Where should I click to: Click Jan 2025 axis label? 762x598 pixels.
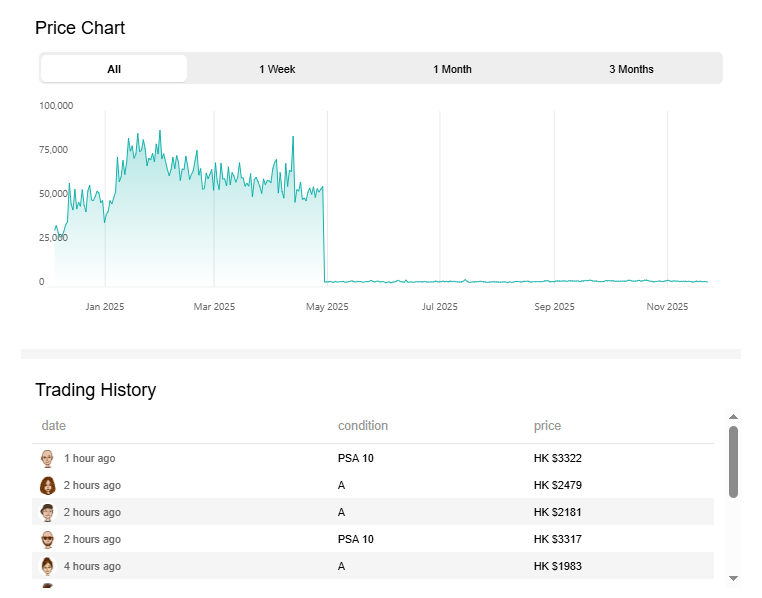coord(104,307)
